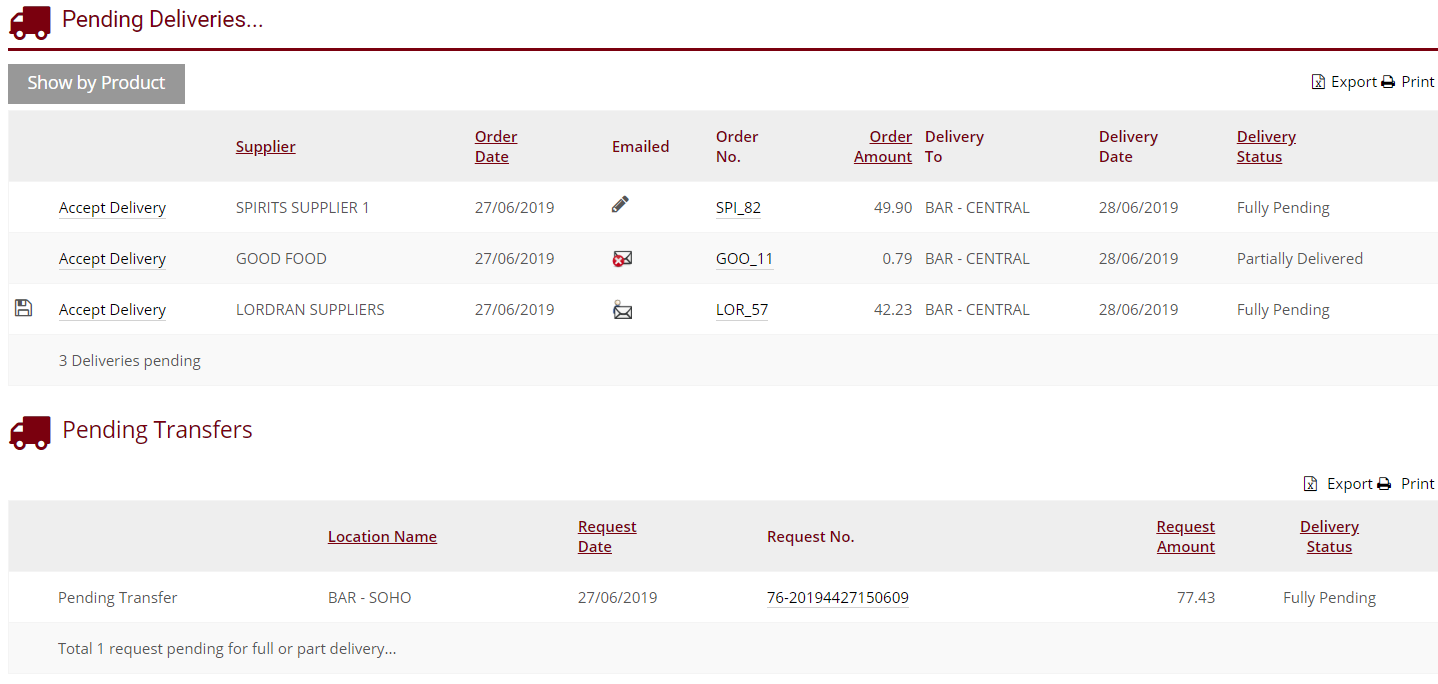
Task: Open transfer request 76-20194427150609
Action: [x=837, y=597]
